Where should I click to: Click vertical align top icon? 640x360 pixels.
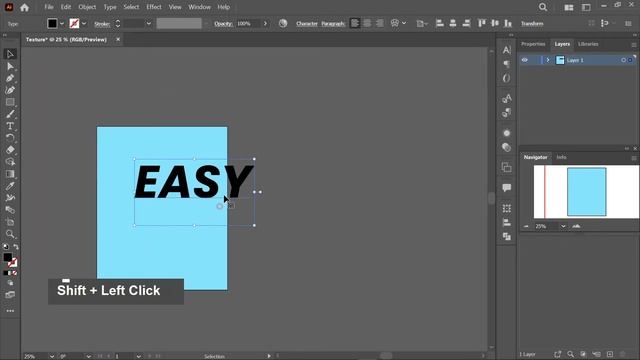point(482,23)
